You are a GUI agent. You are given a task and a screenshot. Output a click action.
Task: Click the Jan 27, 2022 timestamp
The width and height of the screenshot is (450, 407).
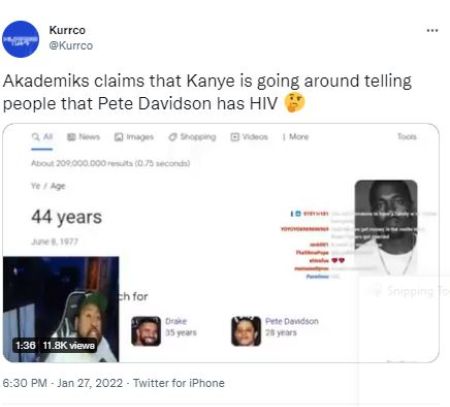click(90, 383)
